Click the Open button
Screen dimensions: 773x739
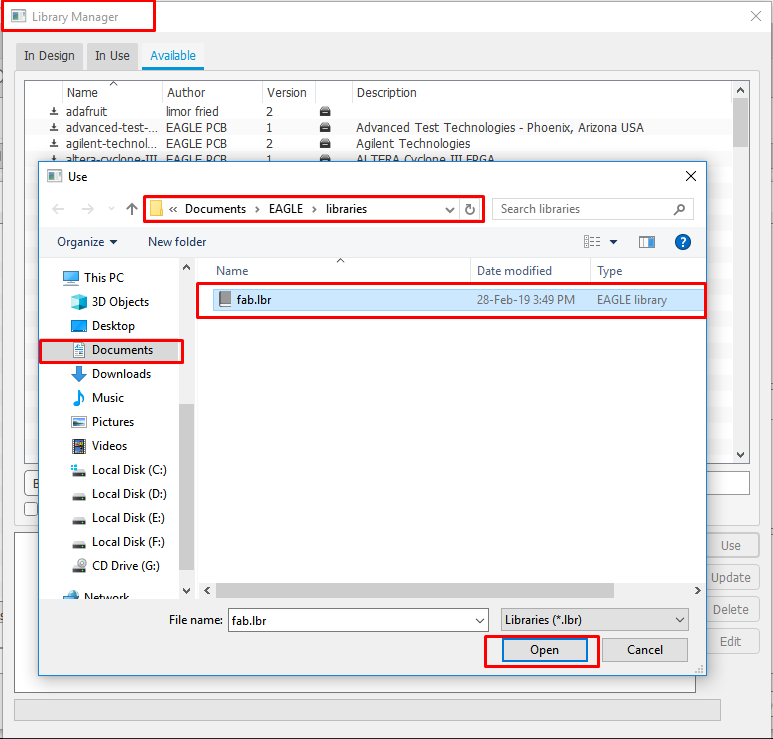point(545,650)
